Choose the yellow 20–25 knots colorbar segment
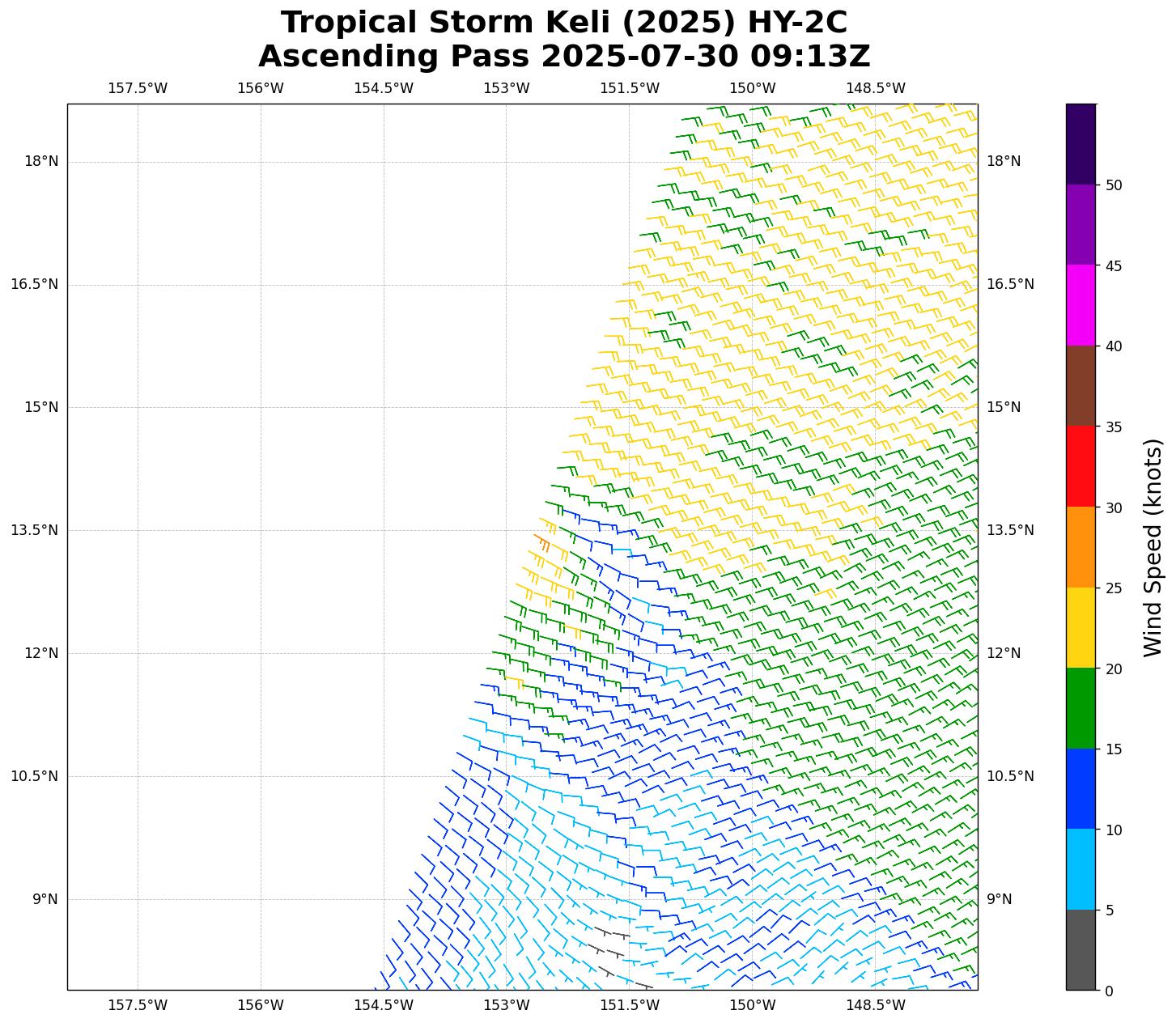This screenshot has width=1176, height=1023. pyautogui.click(x=1080, y=627)
